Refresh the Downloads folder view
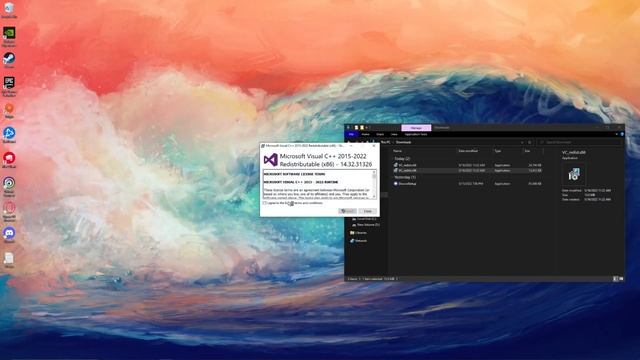Image resolution: width=640 pixels, height=360 pixels. [529, 142]
